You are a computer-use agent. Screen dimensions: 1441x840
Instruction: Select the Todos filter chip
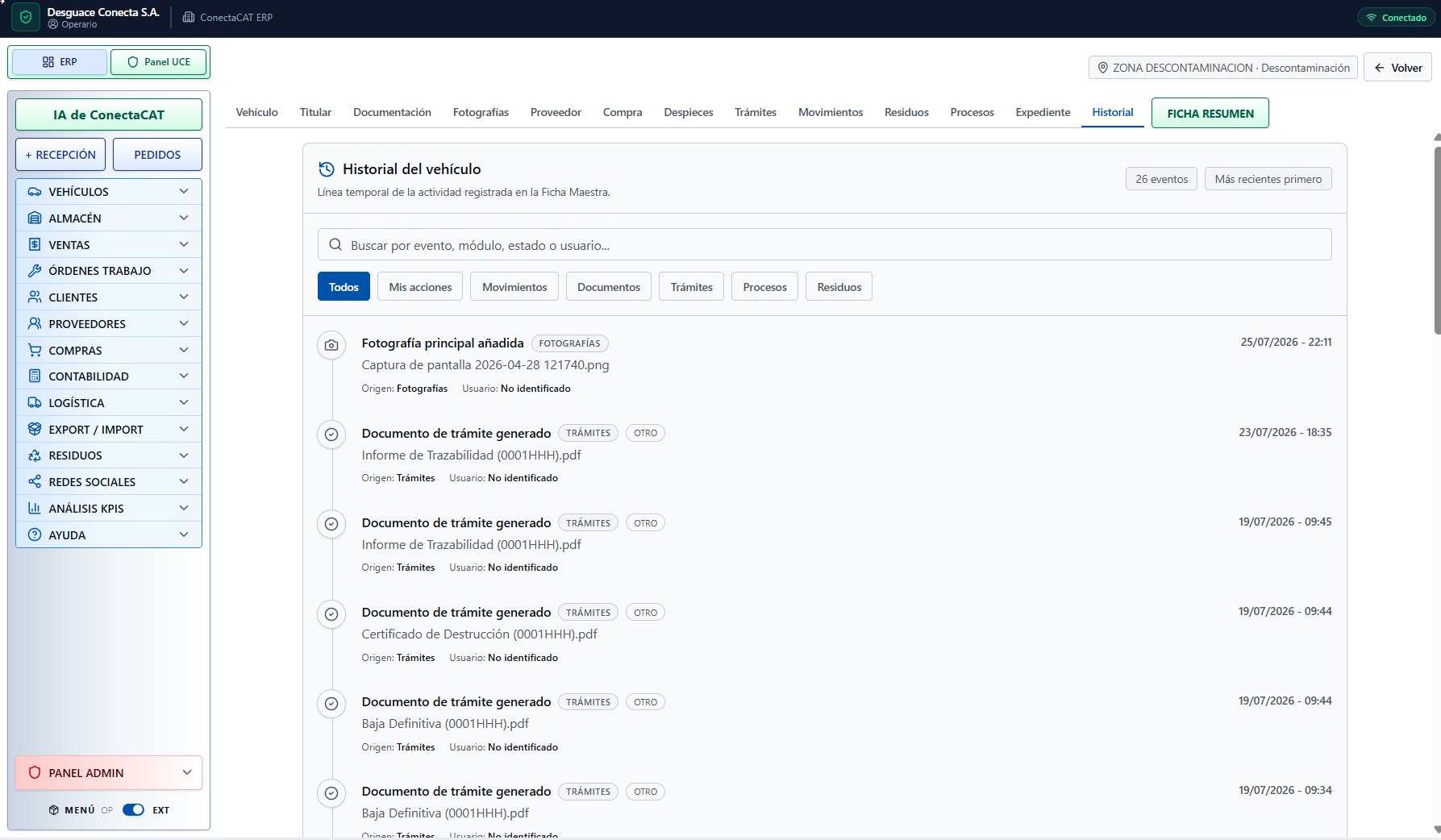[x=344, y=287]
